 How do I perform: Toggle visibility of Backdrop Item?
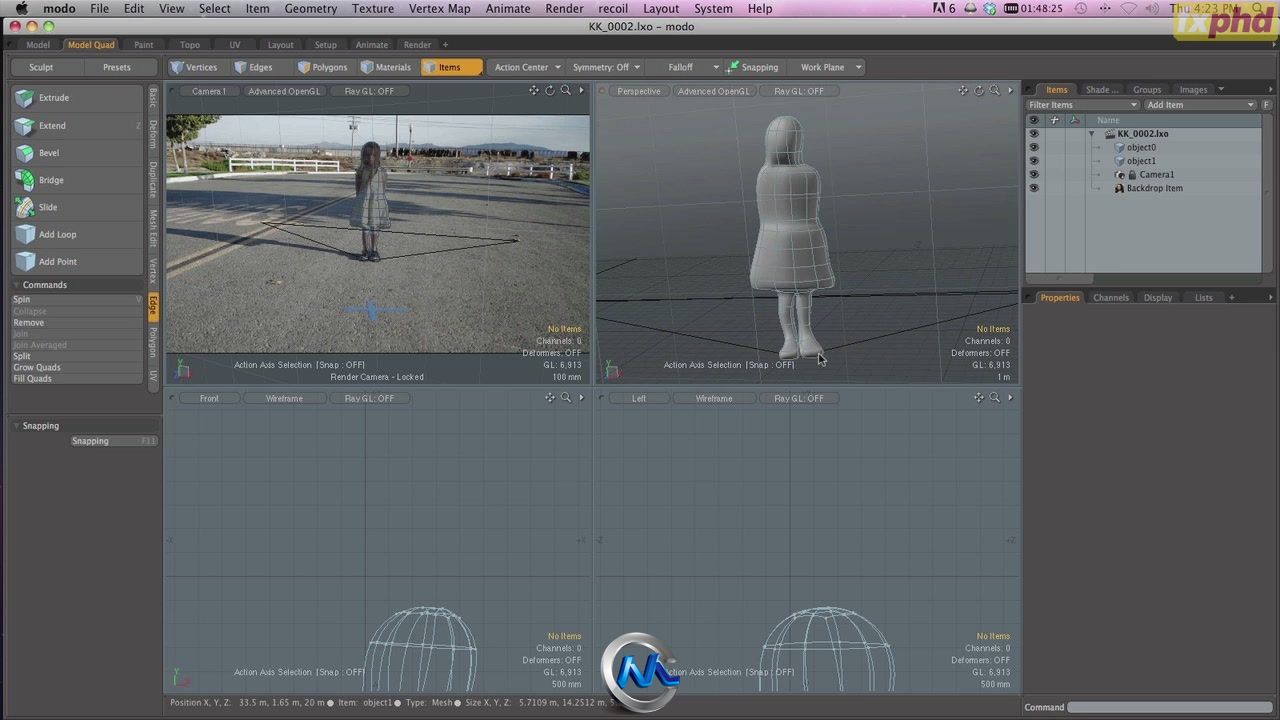[1034, 188]
